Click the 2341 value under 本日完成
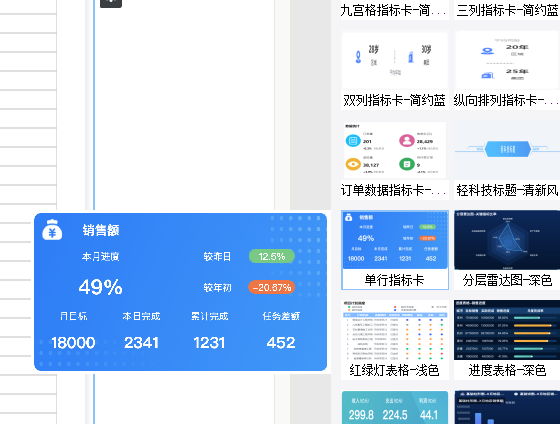This screenshot has height=424, width=560. (141, 343)
